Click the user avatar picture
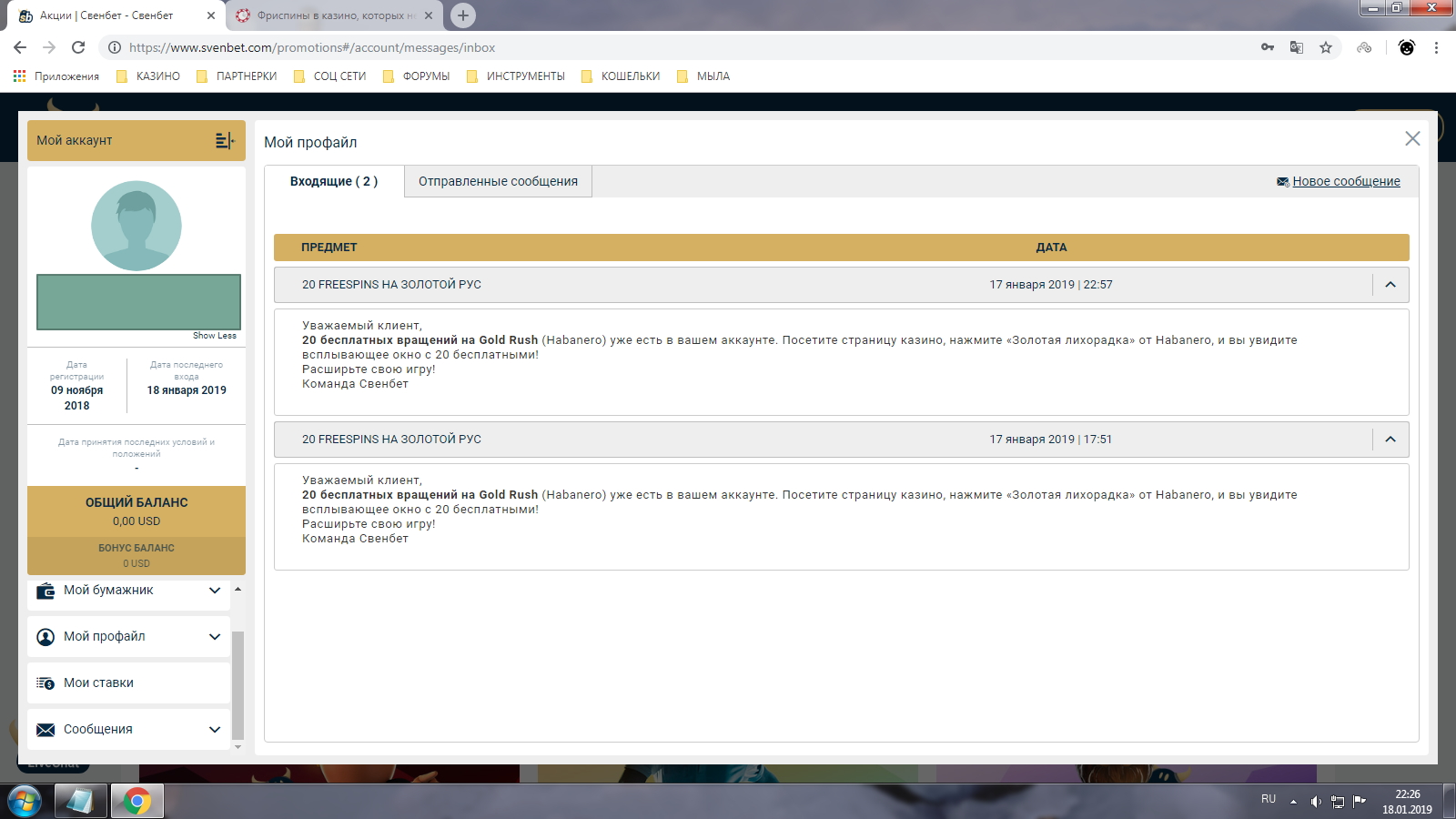The image size is (1456, 819). pyautogui.click(x=136, y=226)
